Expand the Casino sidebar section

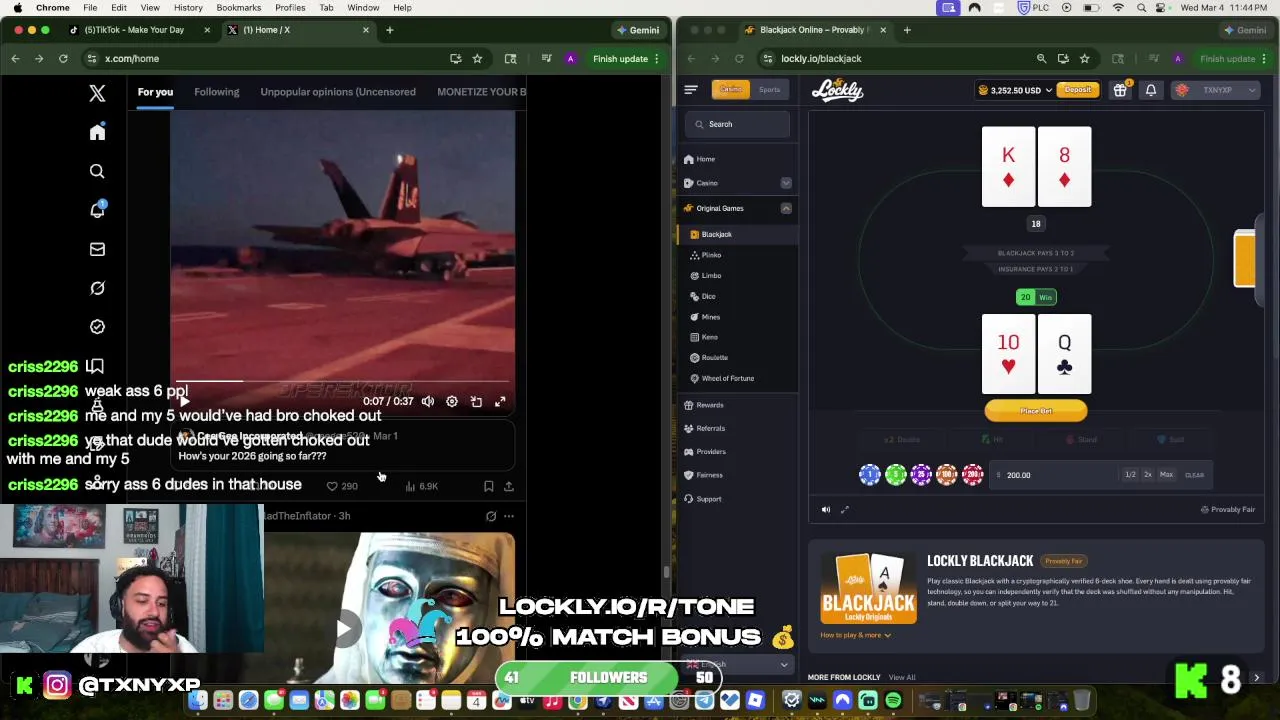coord(786,183)
